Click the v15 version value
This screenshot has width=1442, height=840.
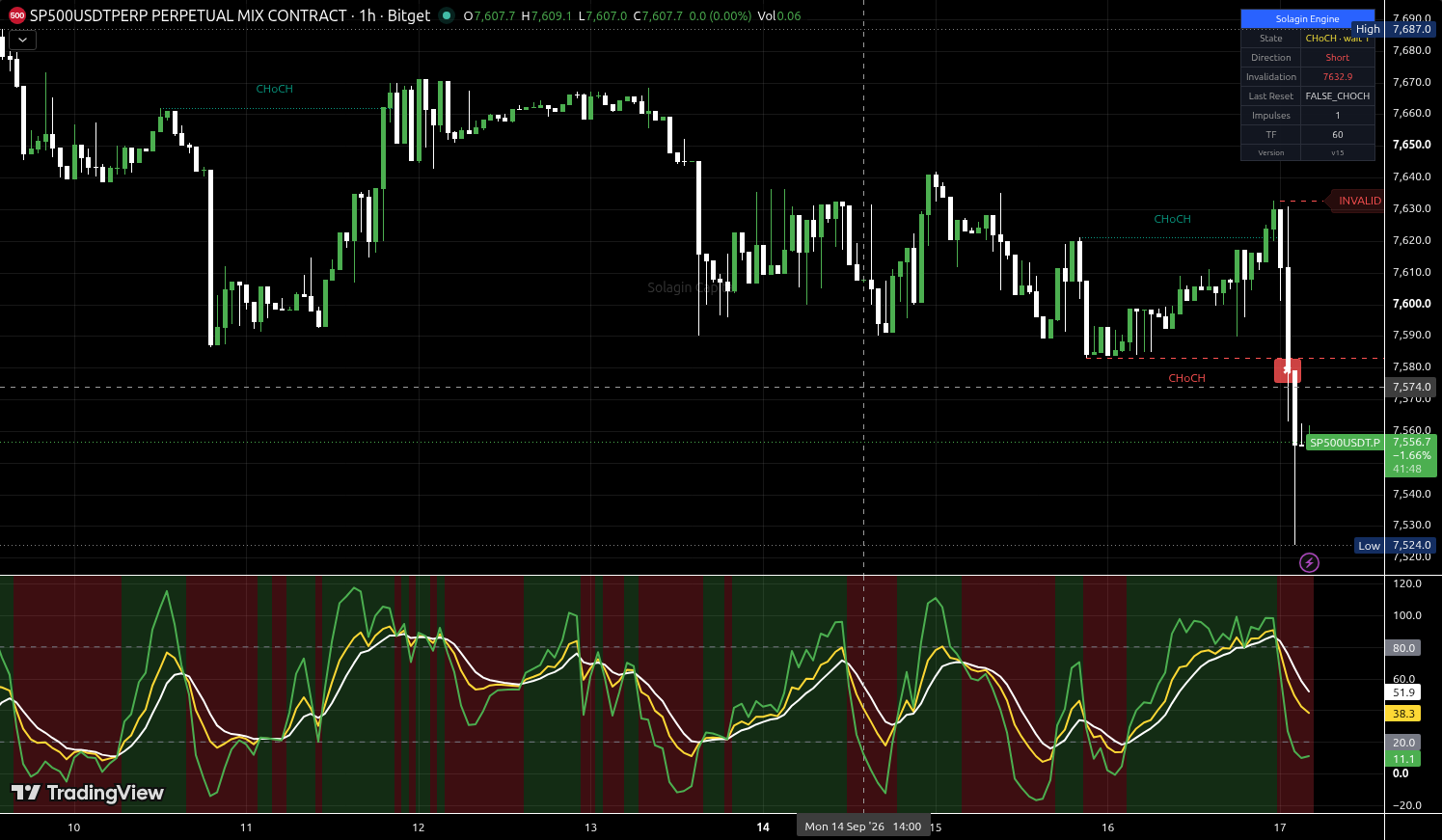(1338, 152)
